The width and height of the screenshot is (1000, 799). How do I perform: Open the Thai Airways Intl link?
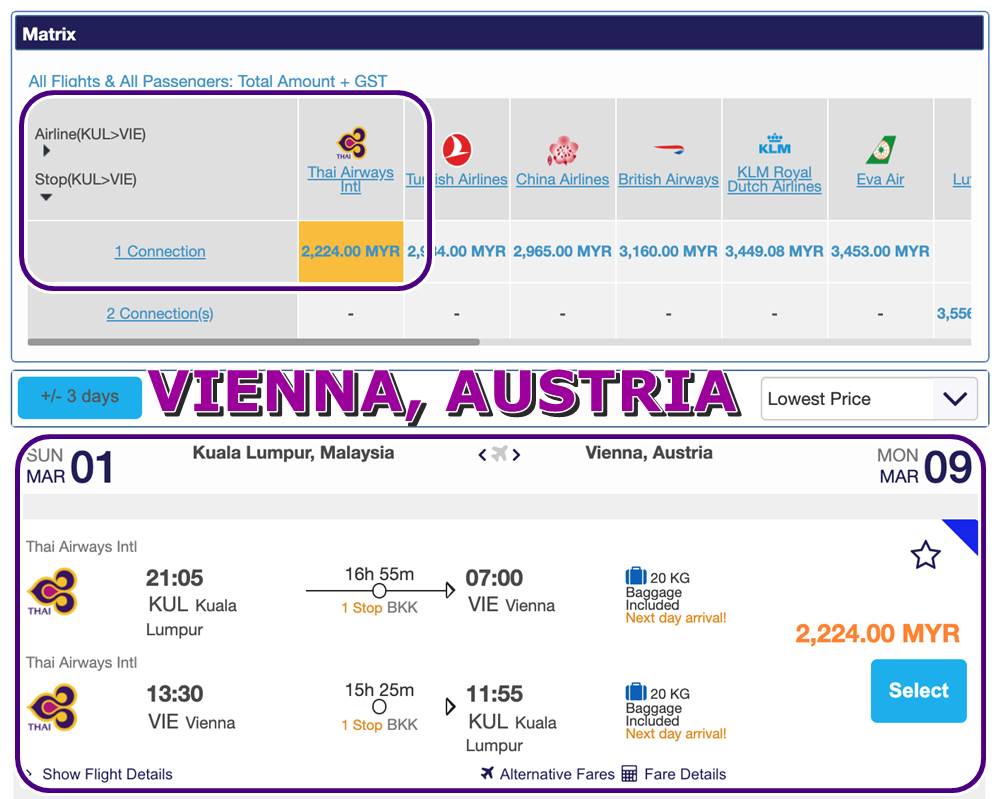[x=351, y=179]
